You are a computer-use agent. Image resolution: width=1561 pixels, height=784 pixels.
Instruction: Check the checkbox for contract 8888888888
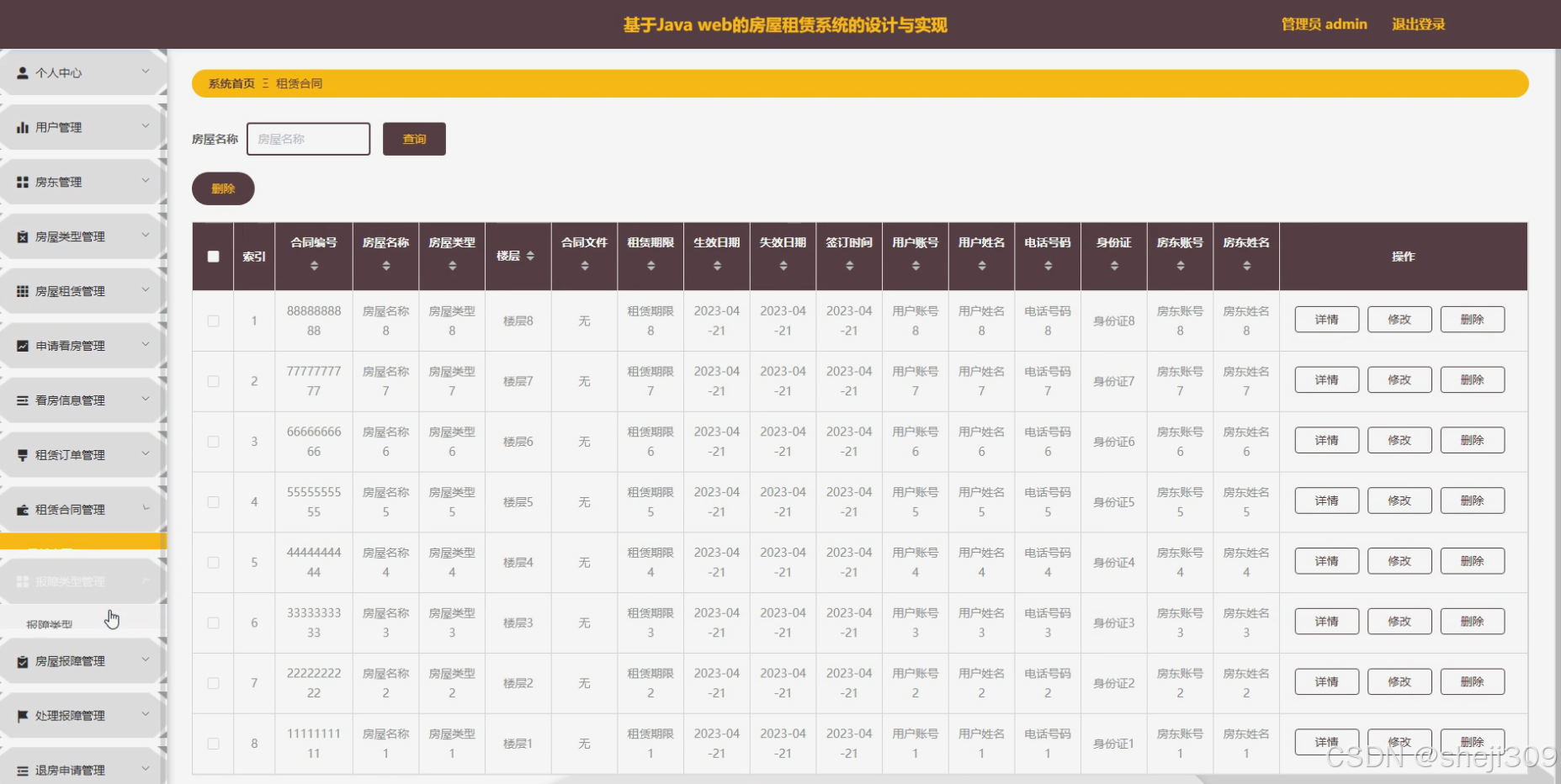(x=213, y=320)
